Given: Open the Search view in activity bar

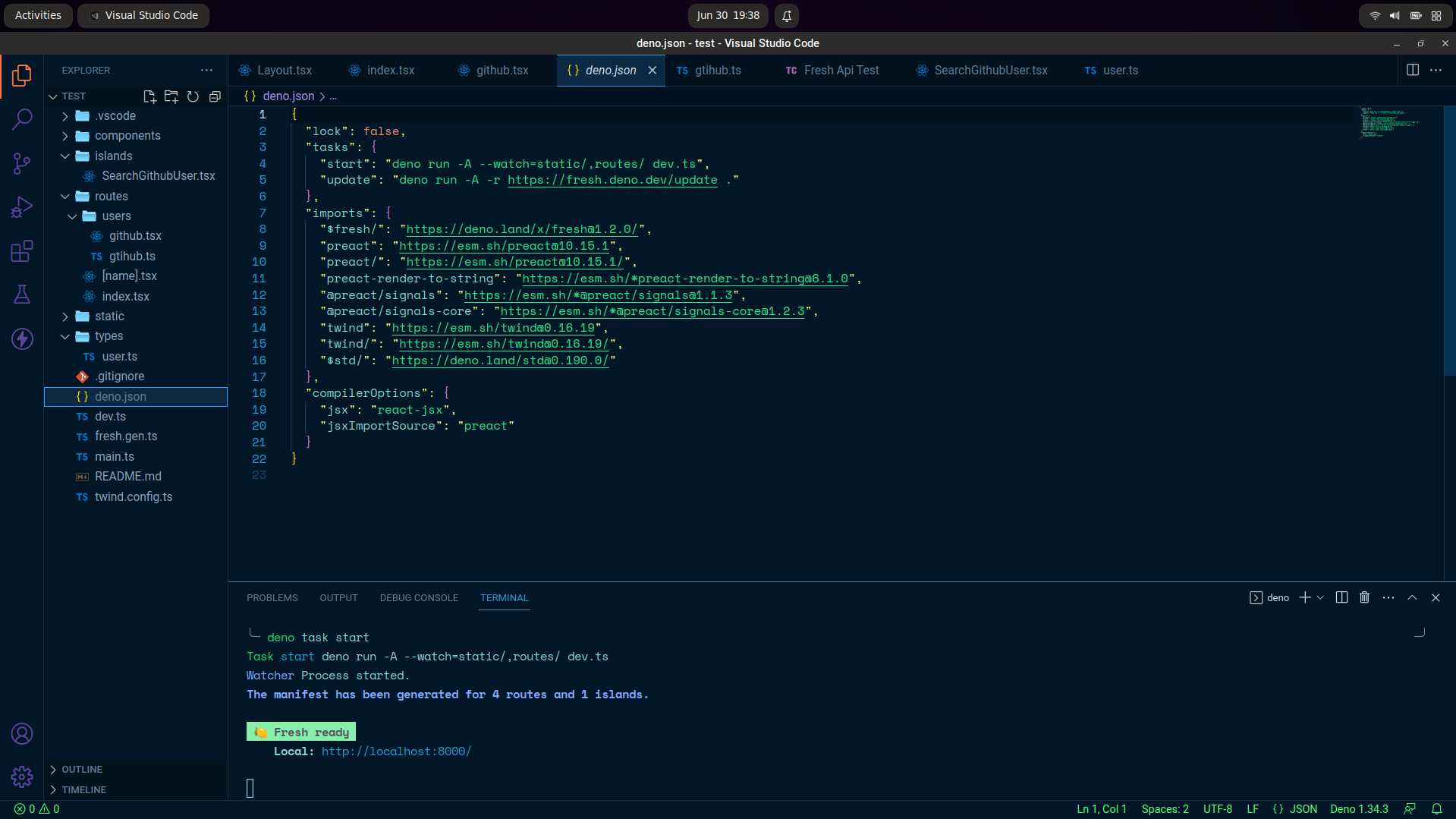Looking at the screenshot, I should (x=22, y=119).
